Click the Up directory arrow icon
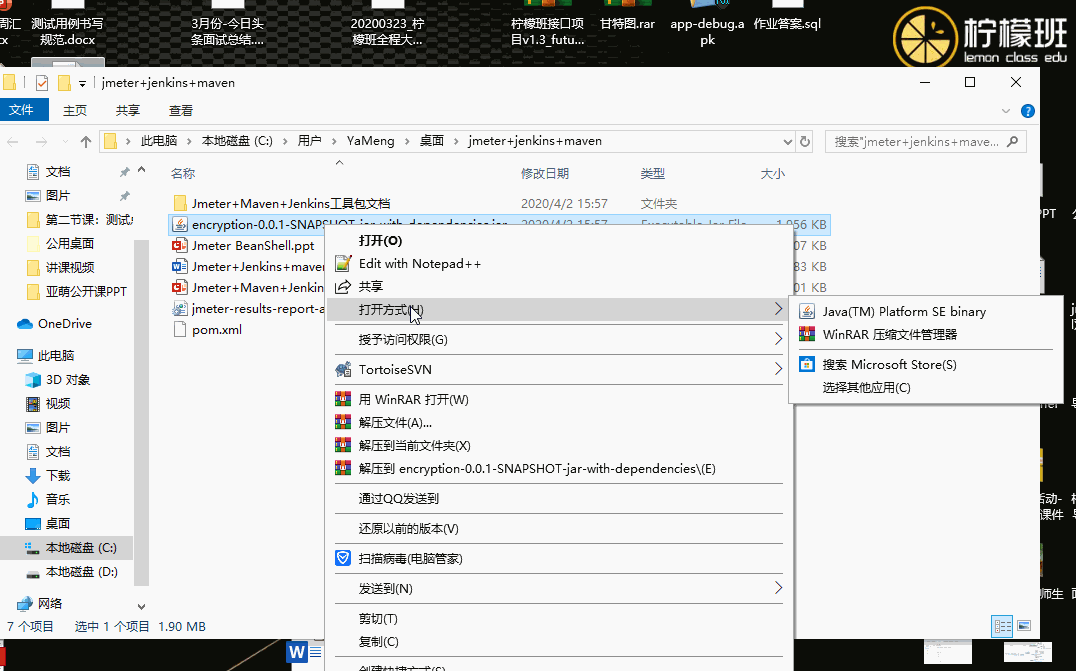 point(87,141)
